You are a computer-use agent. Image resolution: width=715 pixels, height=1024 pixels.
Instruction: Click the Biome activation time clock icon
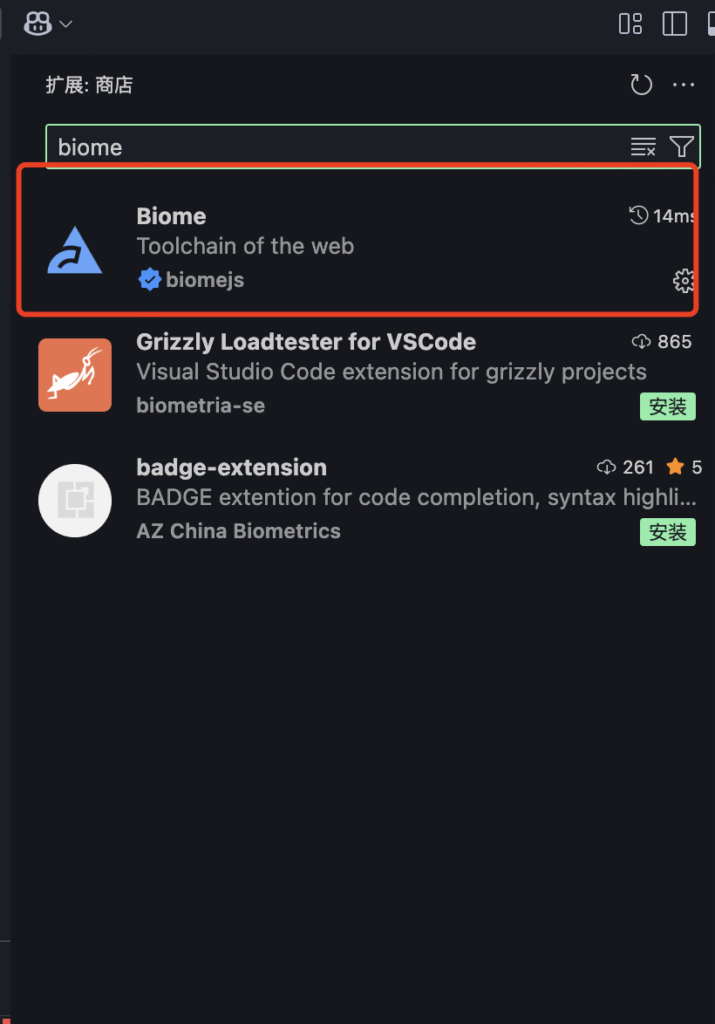(x=639, y=216)
